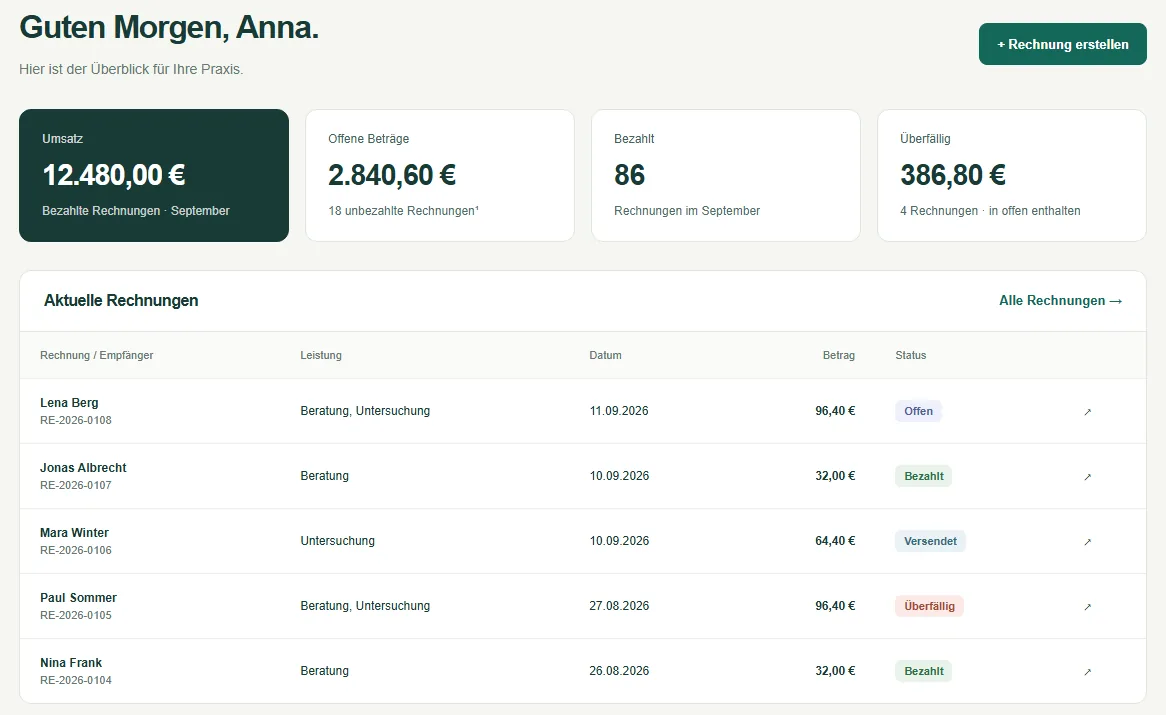Open Jonas Albrecht invoice arrow icon
Screen dimensions: 1166x715
(x=1087, y=476)
